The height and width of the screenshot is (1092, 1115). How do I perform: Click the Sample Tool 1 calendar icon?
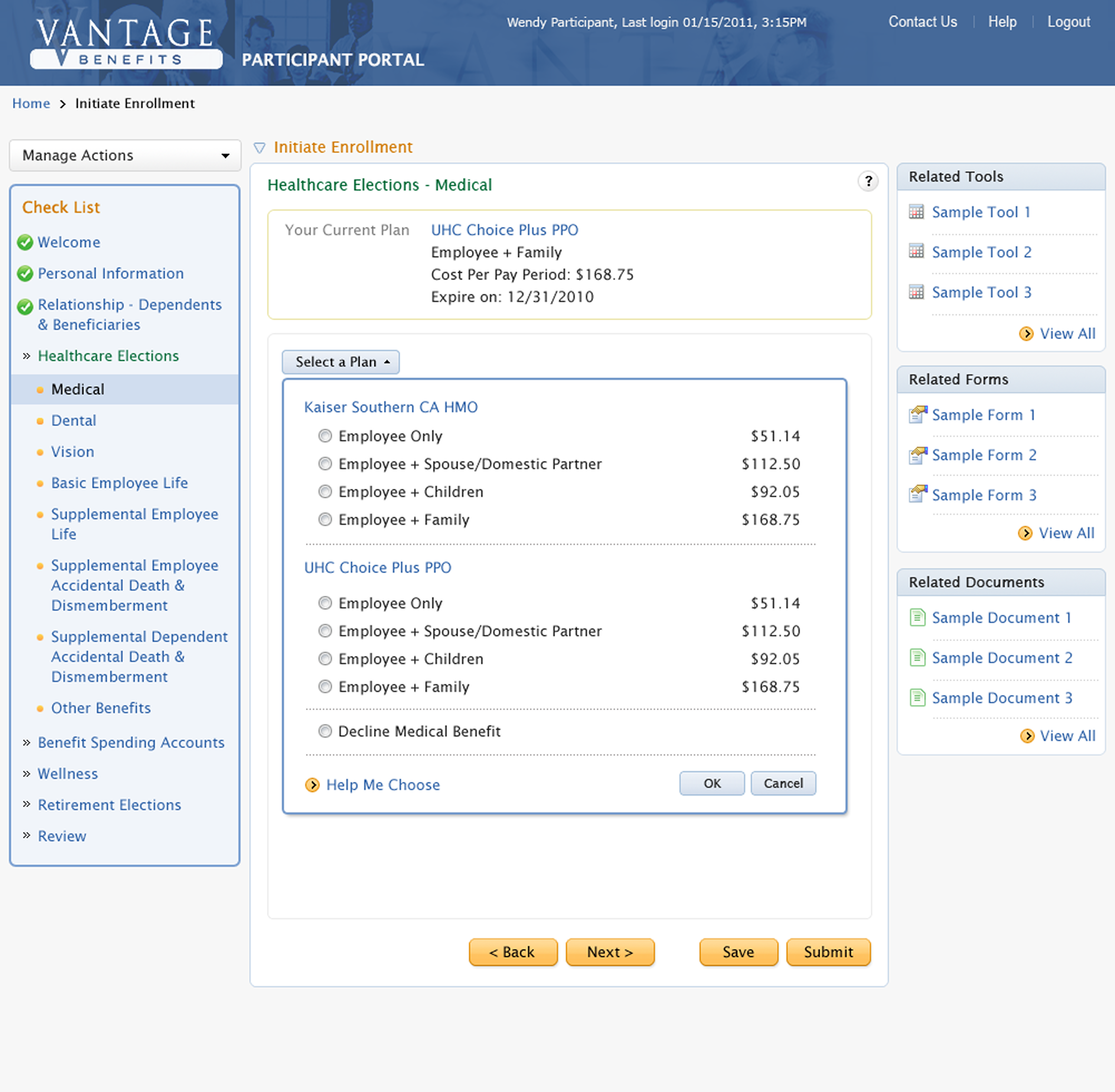916,212
